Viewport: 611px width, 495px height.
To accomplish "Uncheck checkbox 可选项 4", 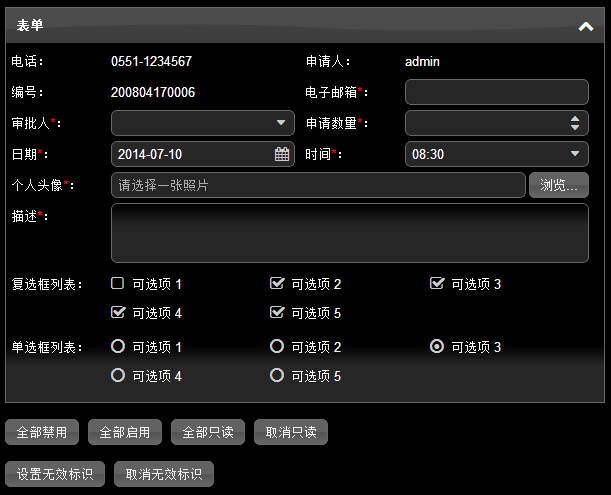I will pos(118,312).
